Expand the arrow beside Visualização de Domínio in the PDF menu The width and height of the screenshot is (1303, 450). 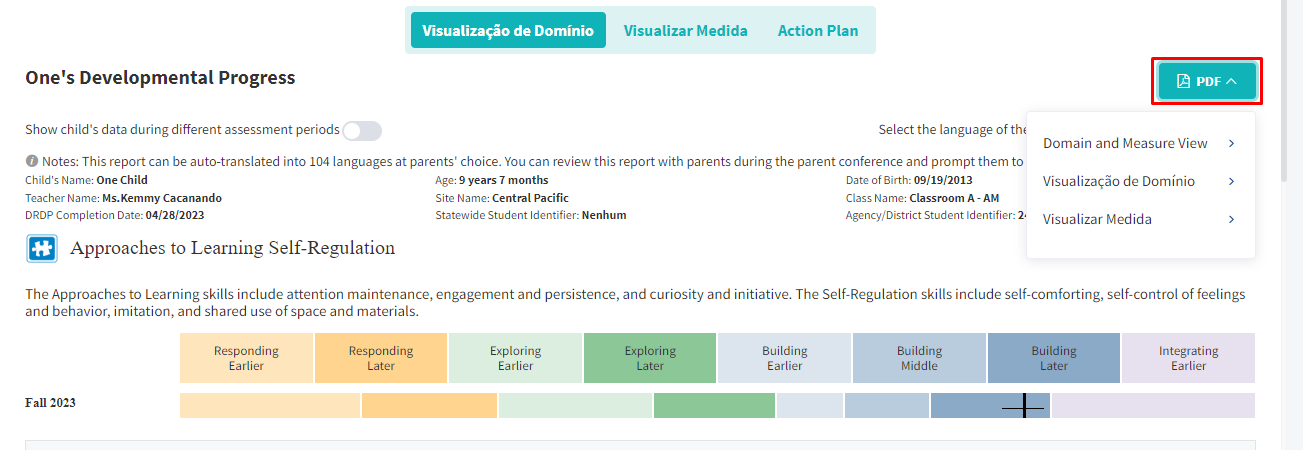pos(1231,181)
